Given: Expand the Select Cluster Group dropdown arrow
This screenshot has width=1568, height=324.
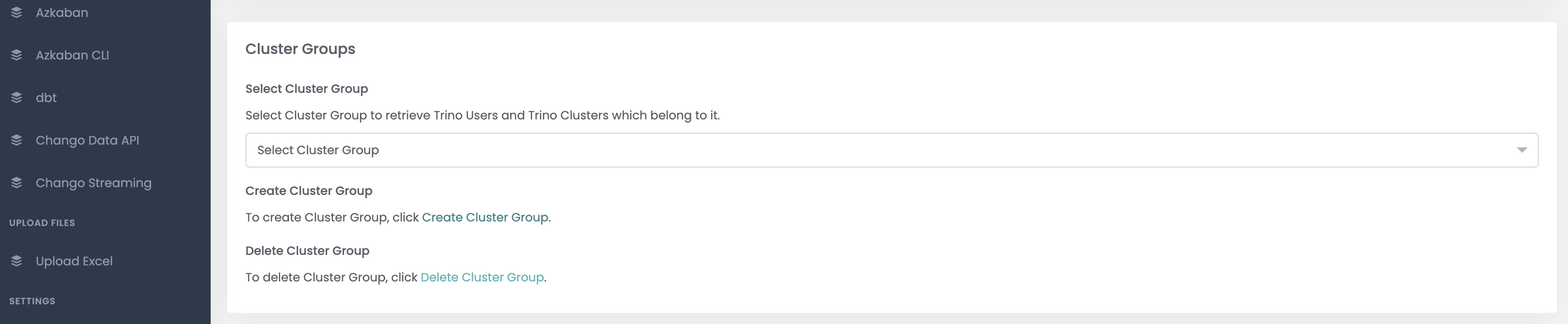Looking at the screenshot, I should tap(1521, 150).
